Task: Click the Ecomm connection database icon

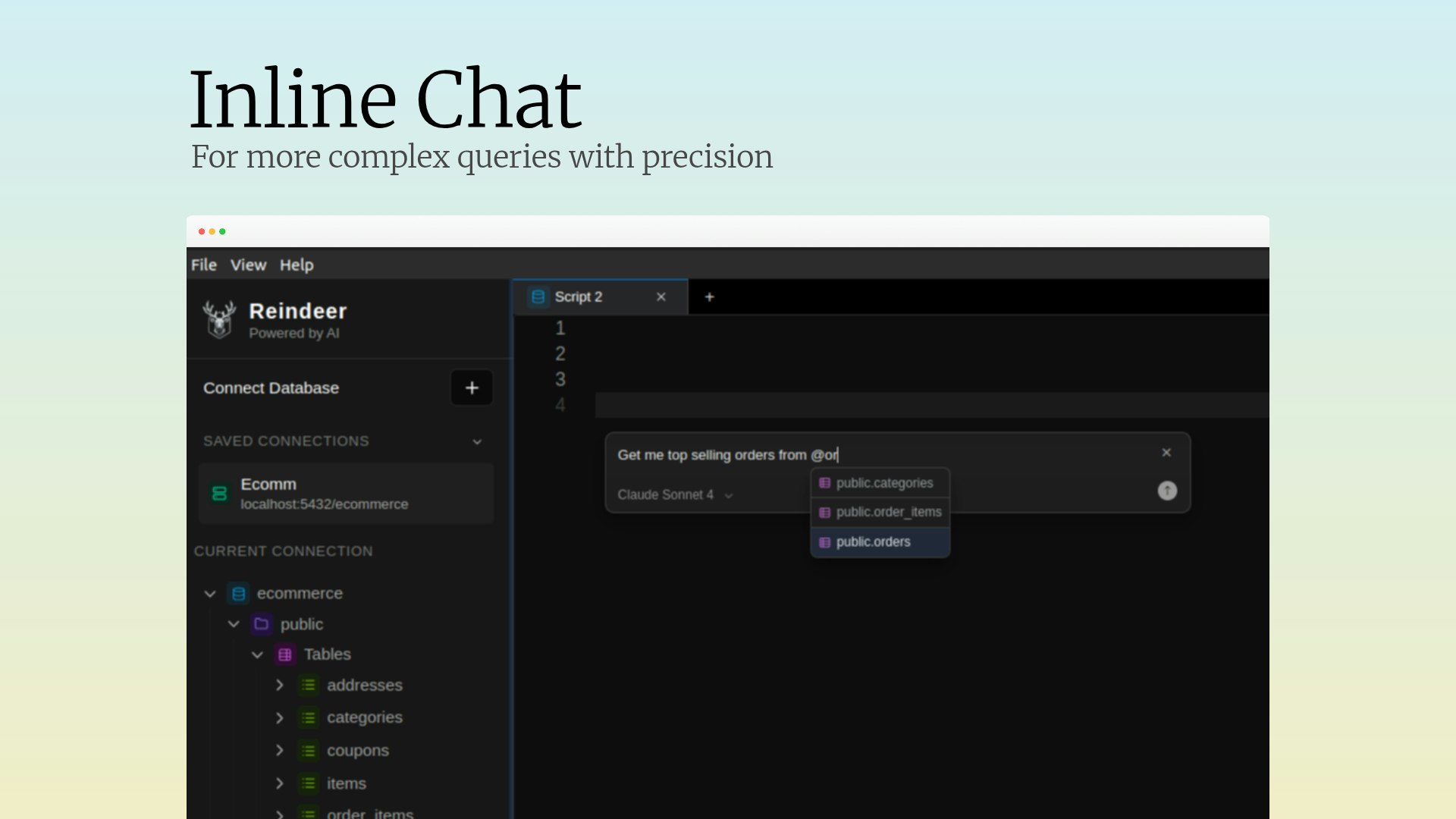Action: 220,494
